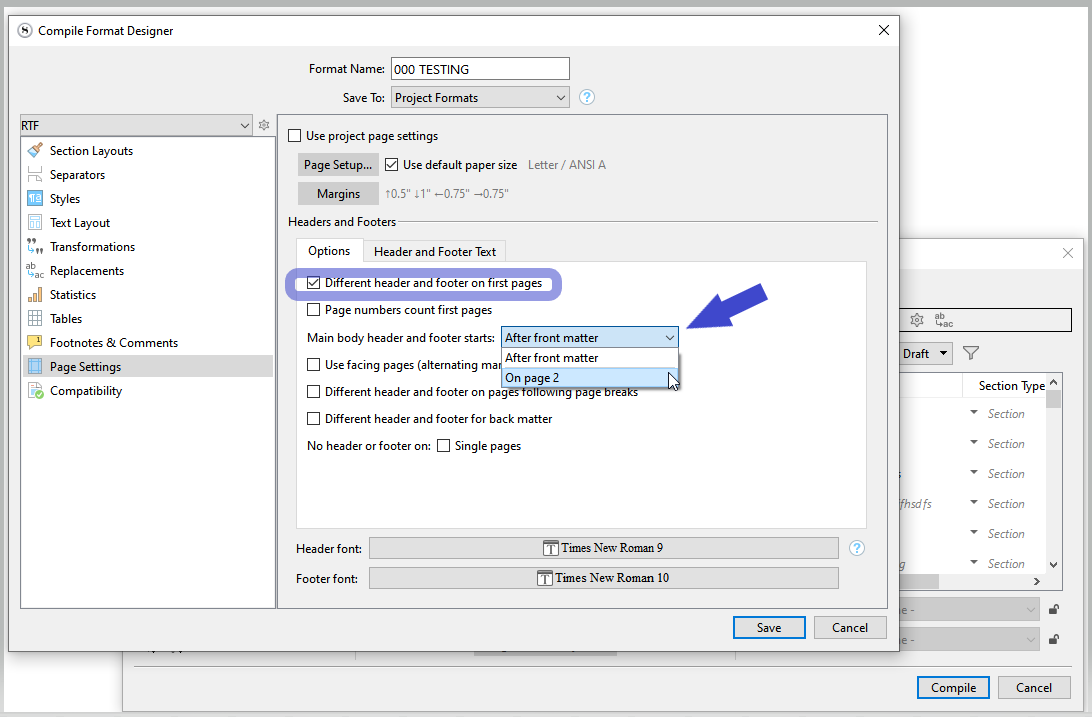The image size is (1092, 717).
Task: Click the filter funnel icon in Compile window
Action: [x=971, y=353]
